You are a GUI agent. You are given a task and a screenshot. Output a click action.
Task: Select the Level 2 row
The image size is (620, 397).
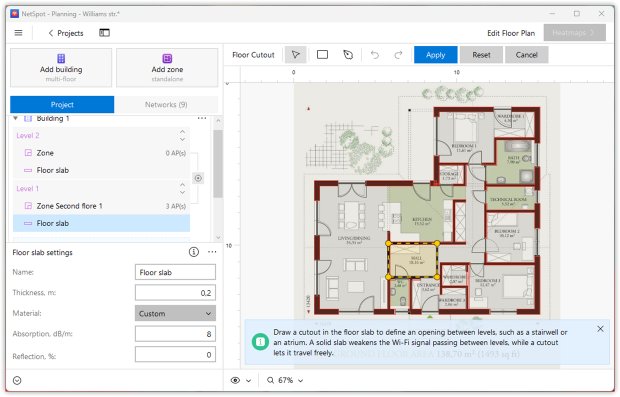101,136
